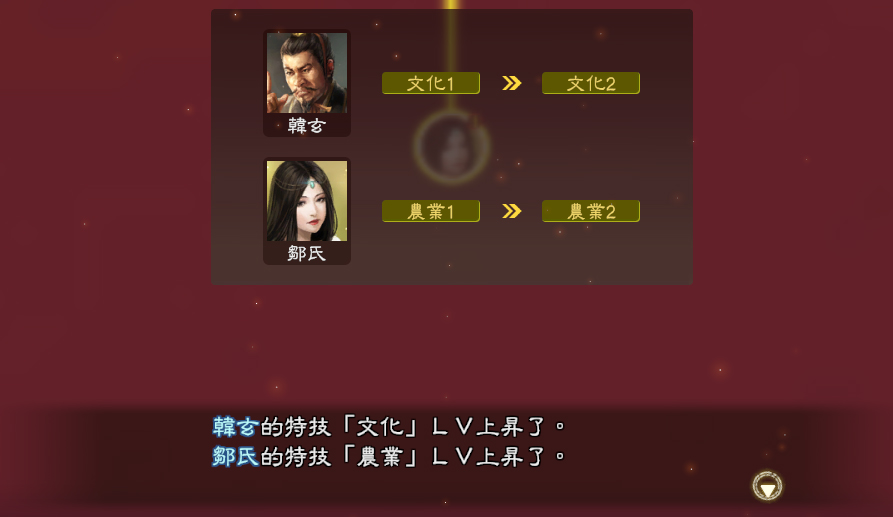Click the second LV上昇了 message line

(388, 457)
